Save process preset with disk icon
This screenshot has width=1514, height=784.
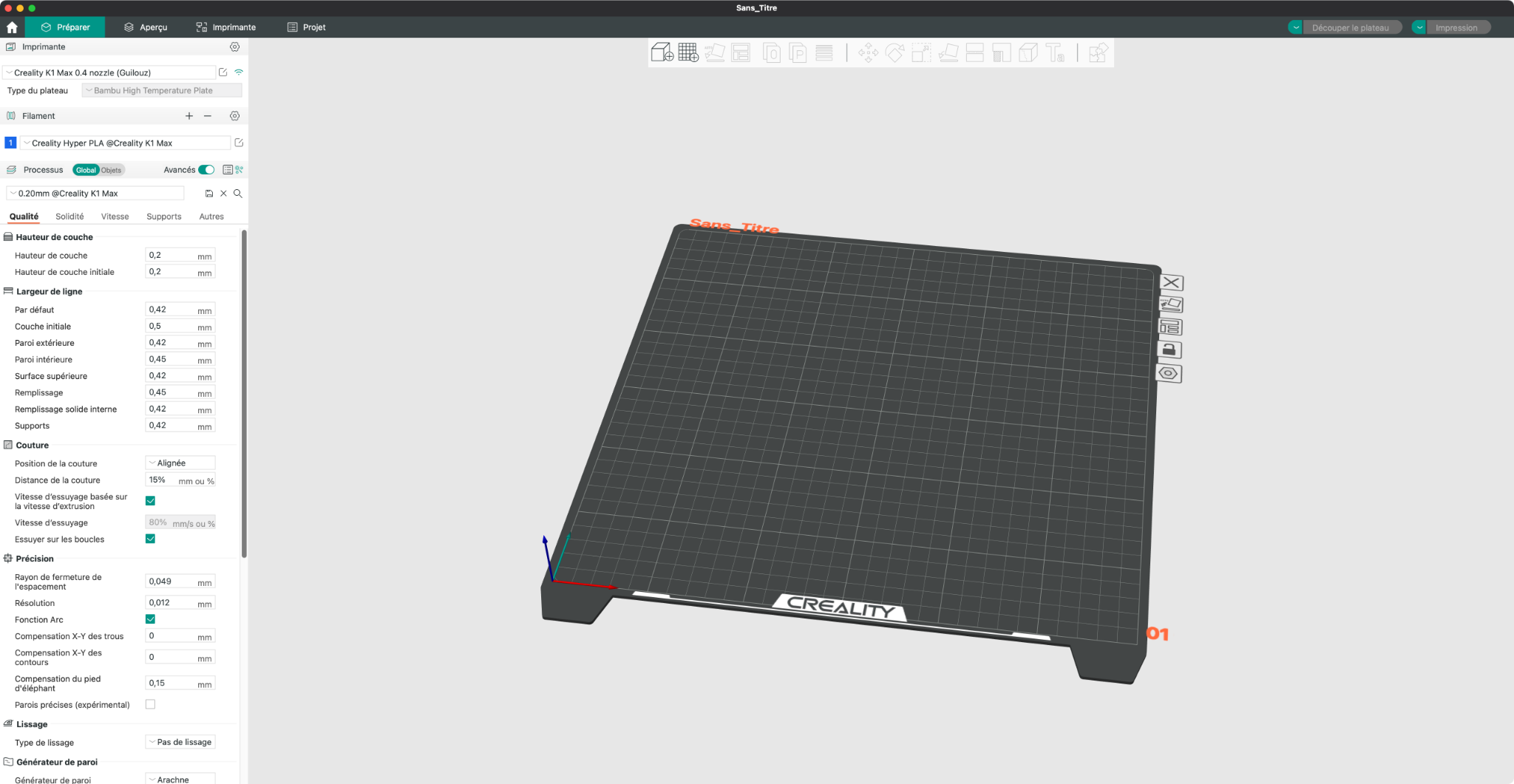[x=209, y=194]
